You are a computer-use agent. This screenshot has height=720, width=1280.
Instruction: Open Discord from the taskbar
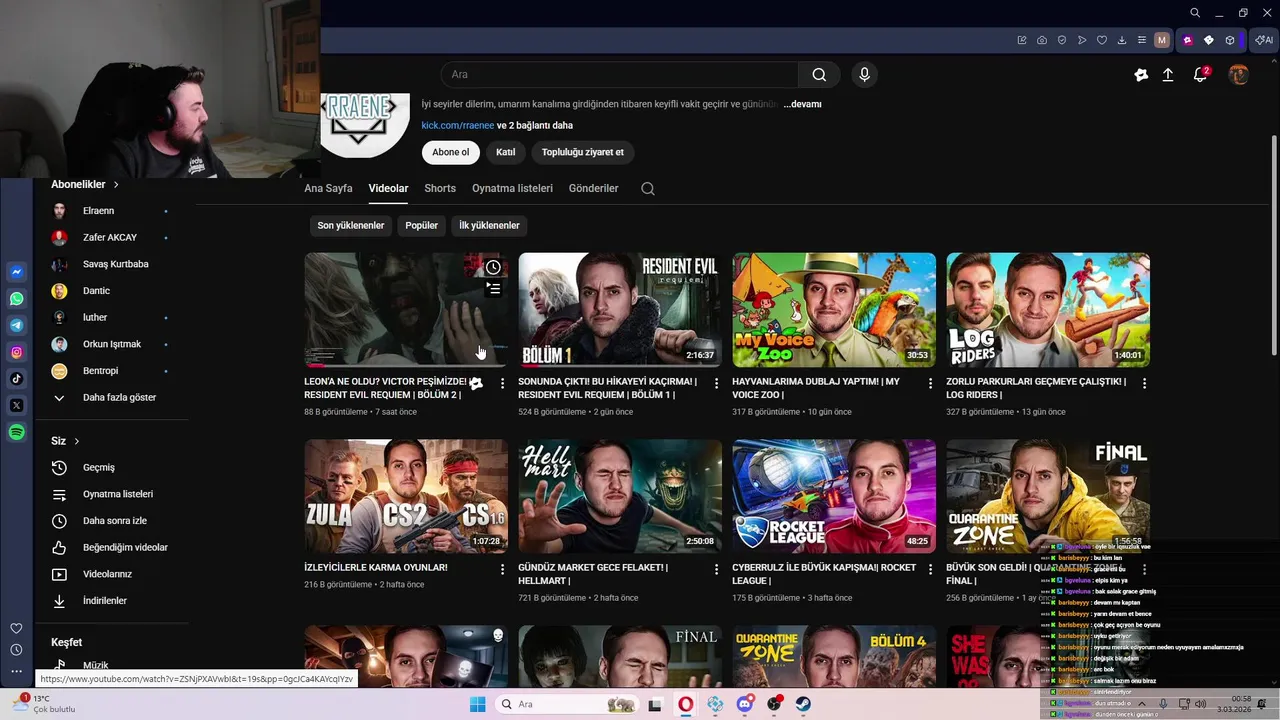[x=745, y=704]
